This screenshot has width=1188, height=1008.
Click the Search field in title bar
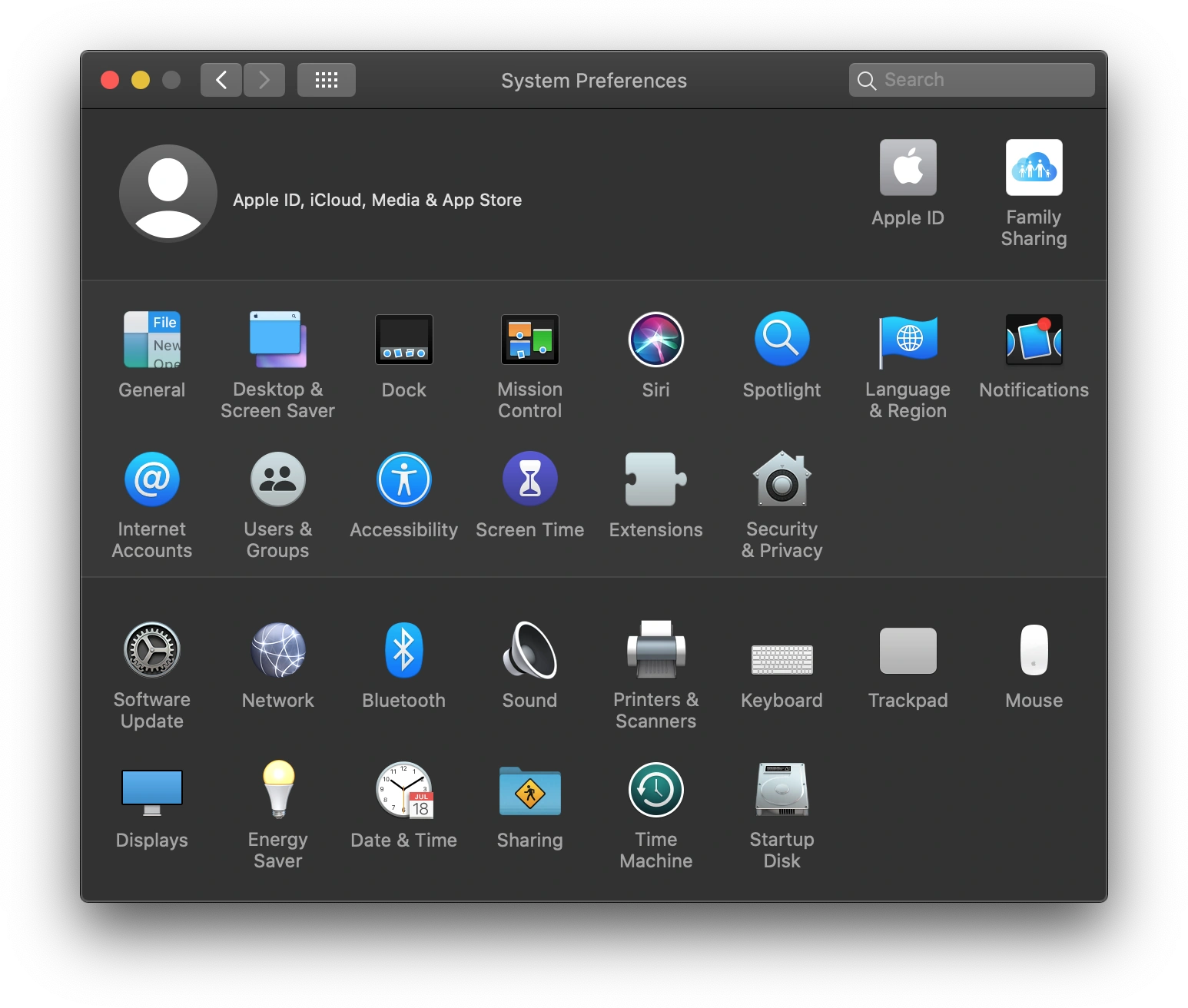click(x=971, y=80)
